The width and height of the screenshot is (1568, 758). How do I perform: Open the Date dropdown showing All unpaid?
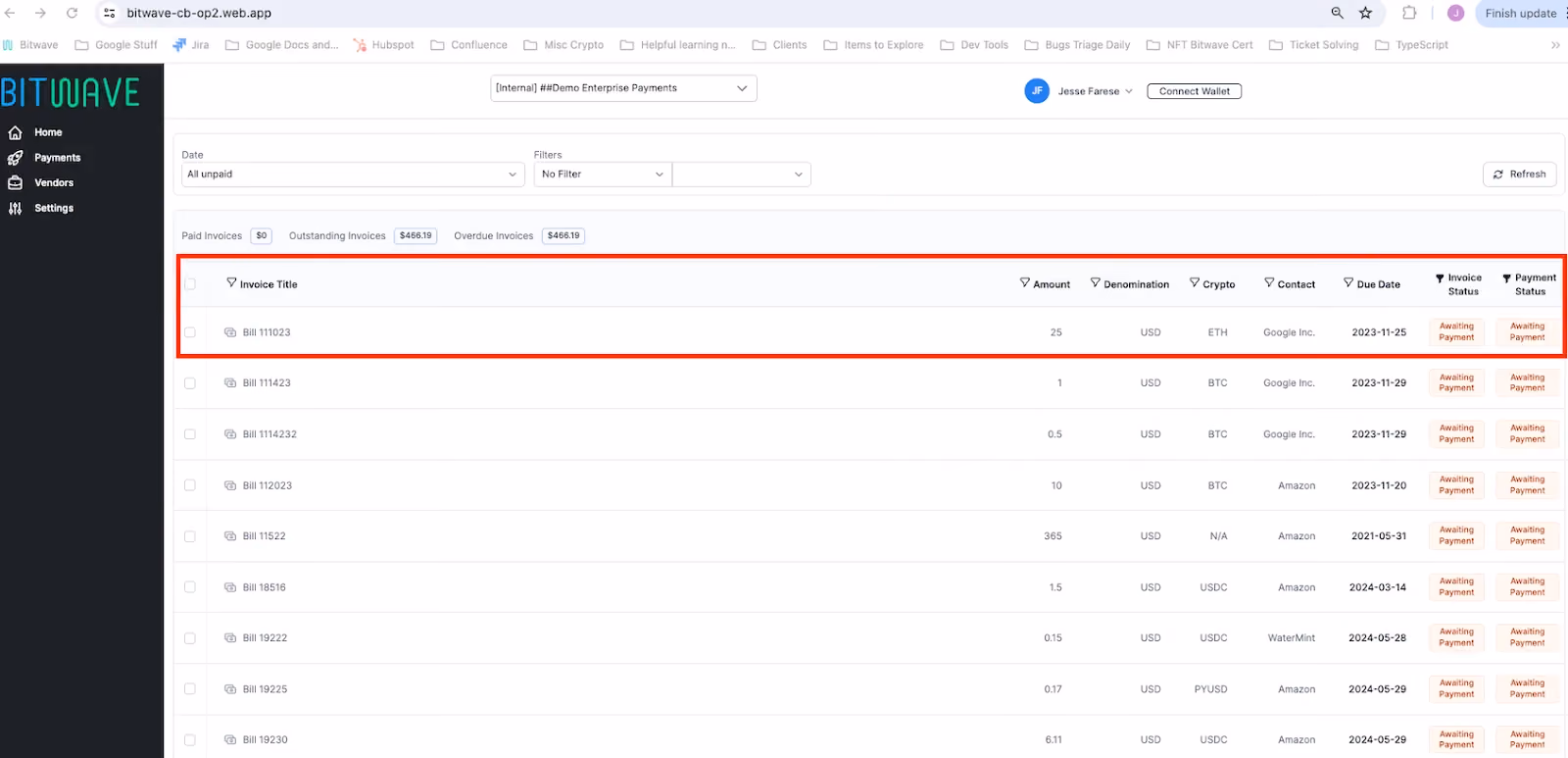(353, 175)
